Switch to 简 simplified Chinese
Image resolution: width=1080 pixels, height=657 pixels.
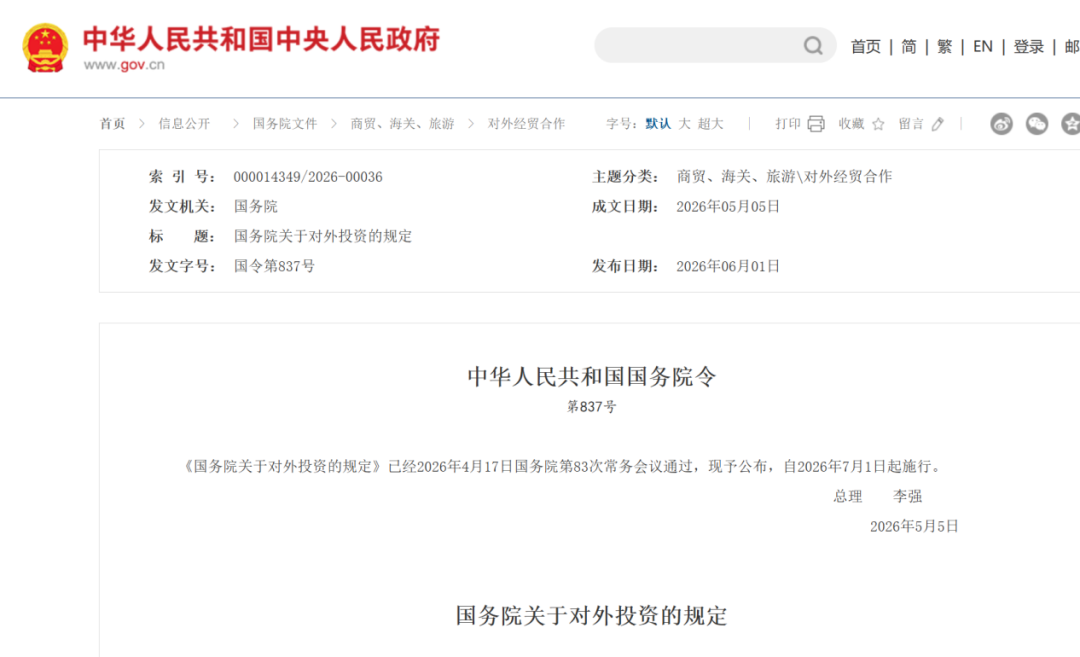909,47
